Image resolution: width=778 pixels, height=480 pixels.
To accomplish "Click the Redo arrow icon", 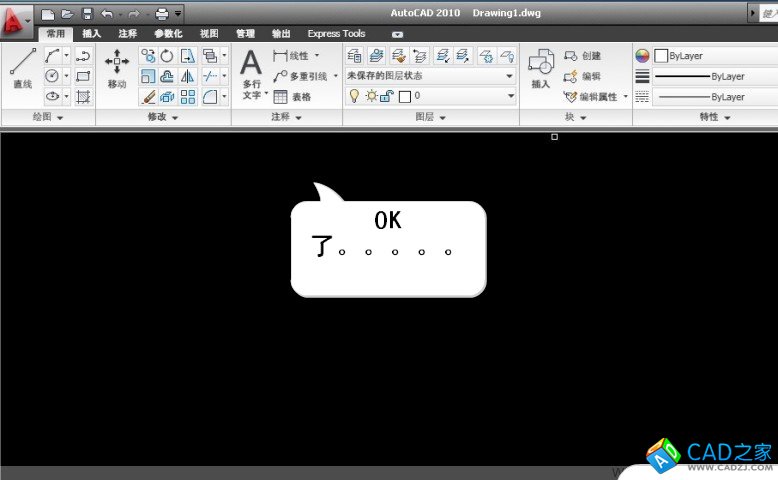I will (133, 14).
